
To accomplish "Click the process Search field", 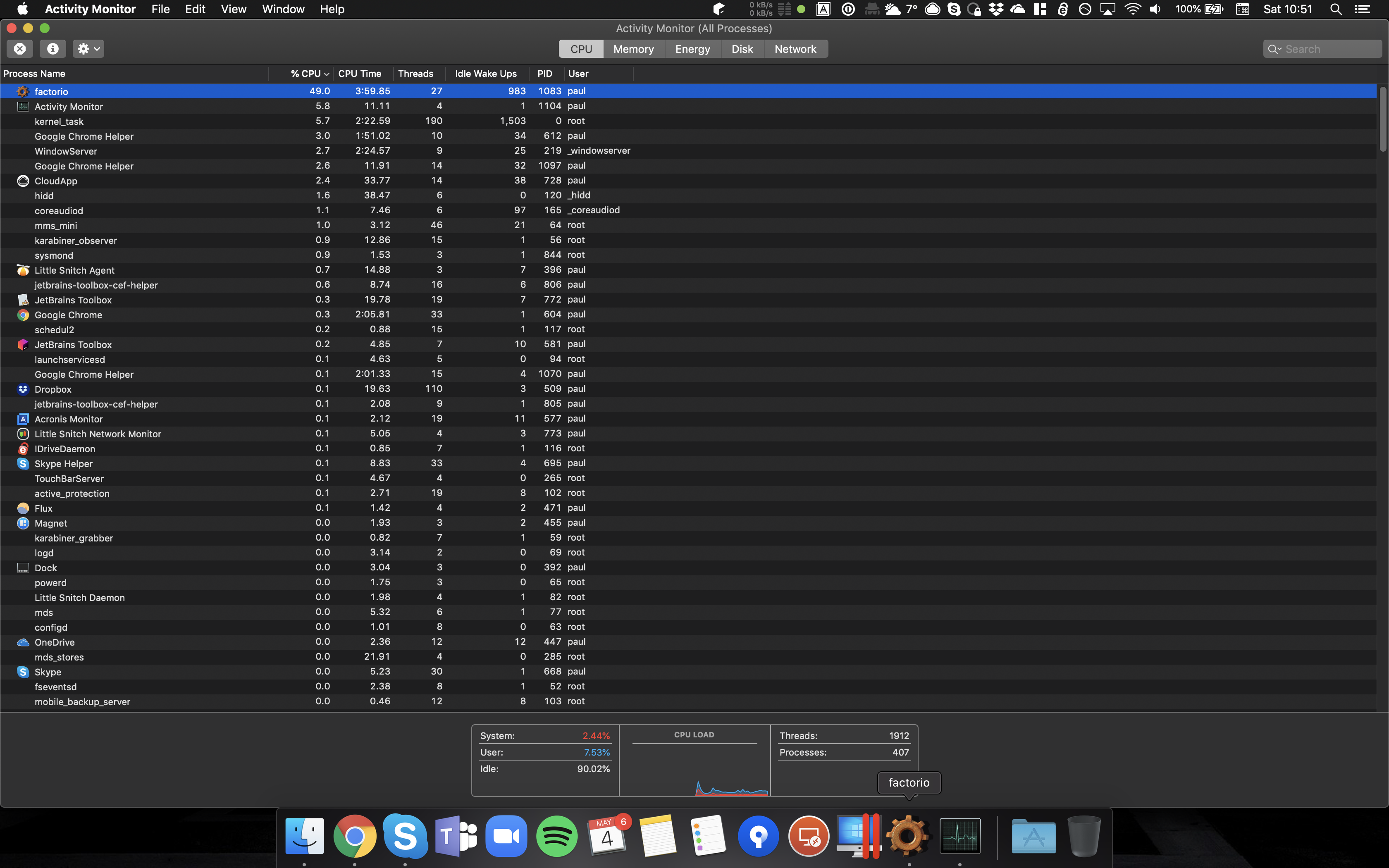I will (1322, 49).
